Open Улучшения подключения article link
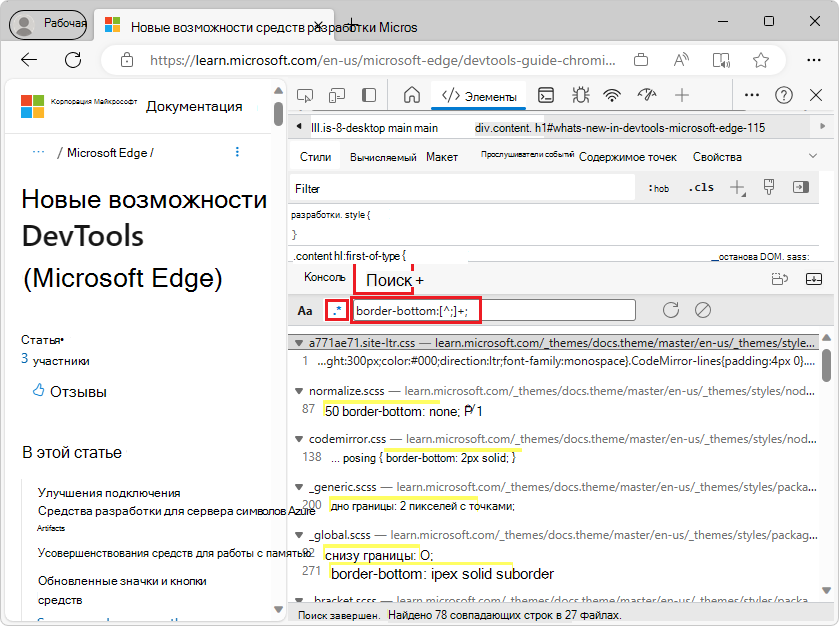Image resolution: width=839 pixels, height=626 pixels. click(x=109, y=493)
